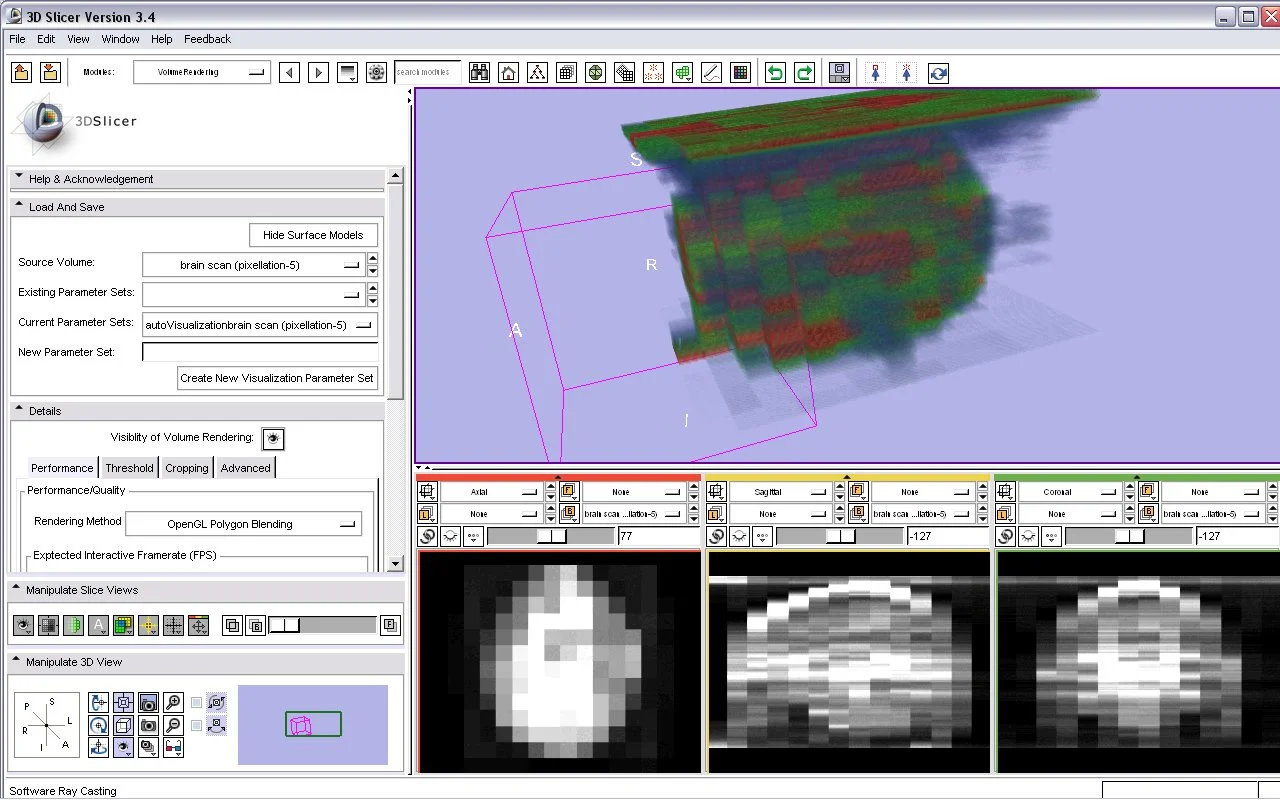Screen dimensions: 1280x800
Task: Open the Feedback menu
Action: coord(207,39)
